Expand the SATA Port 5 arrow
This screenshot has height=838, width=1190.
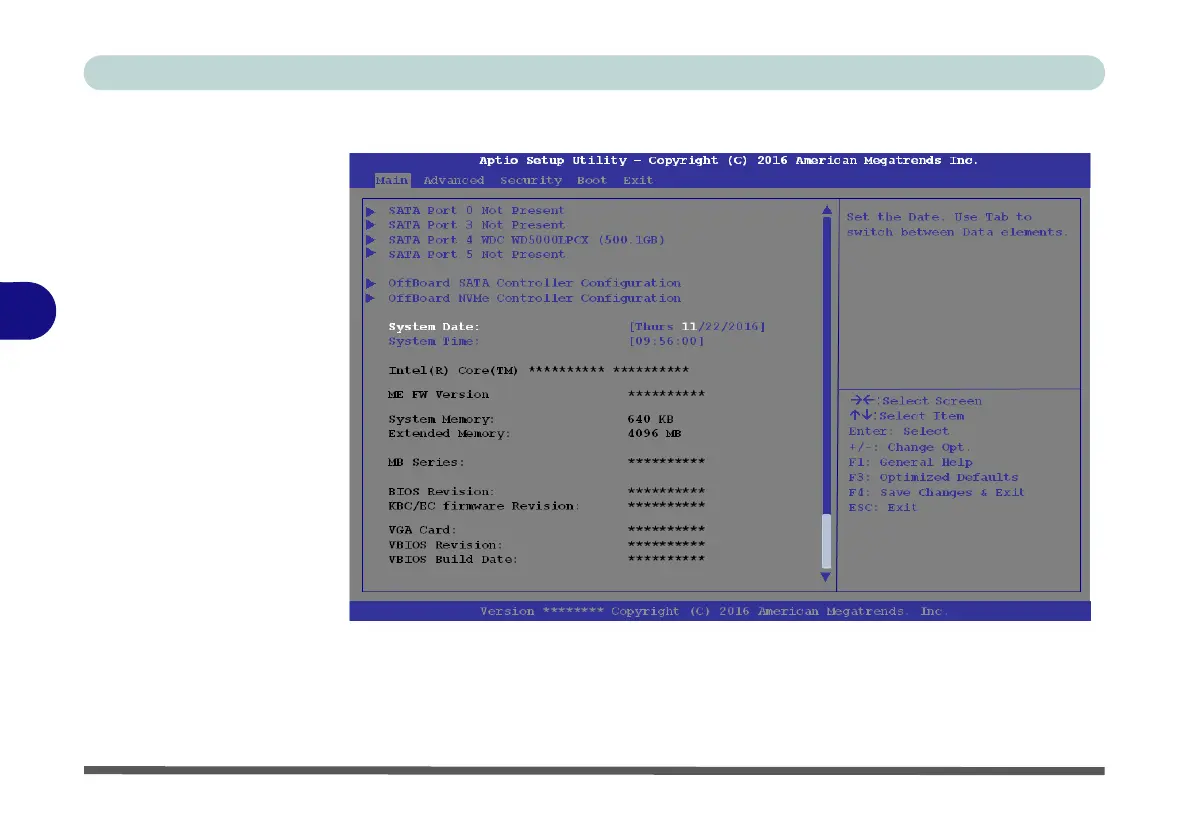[x=370, y=254]
